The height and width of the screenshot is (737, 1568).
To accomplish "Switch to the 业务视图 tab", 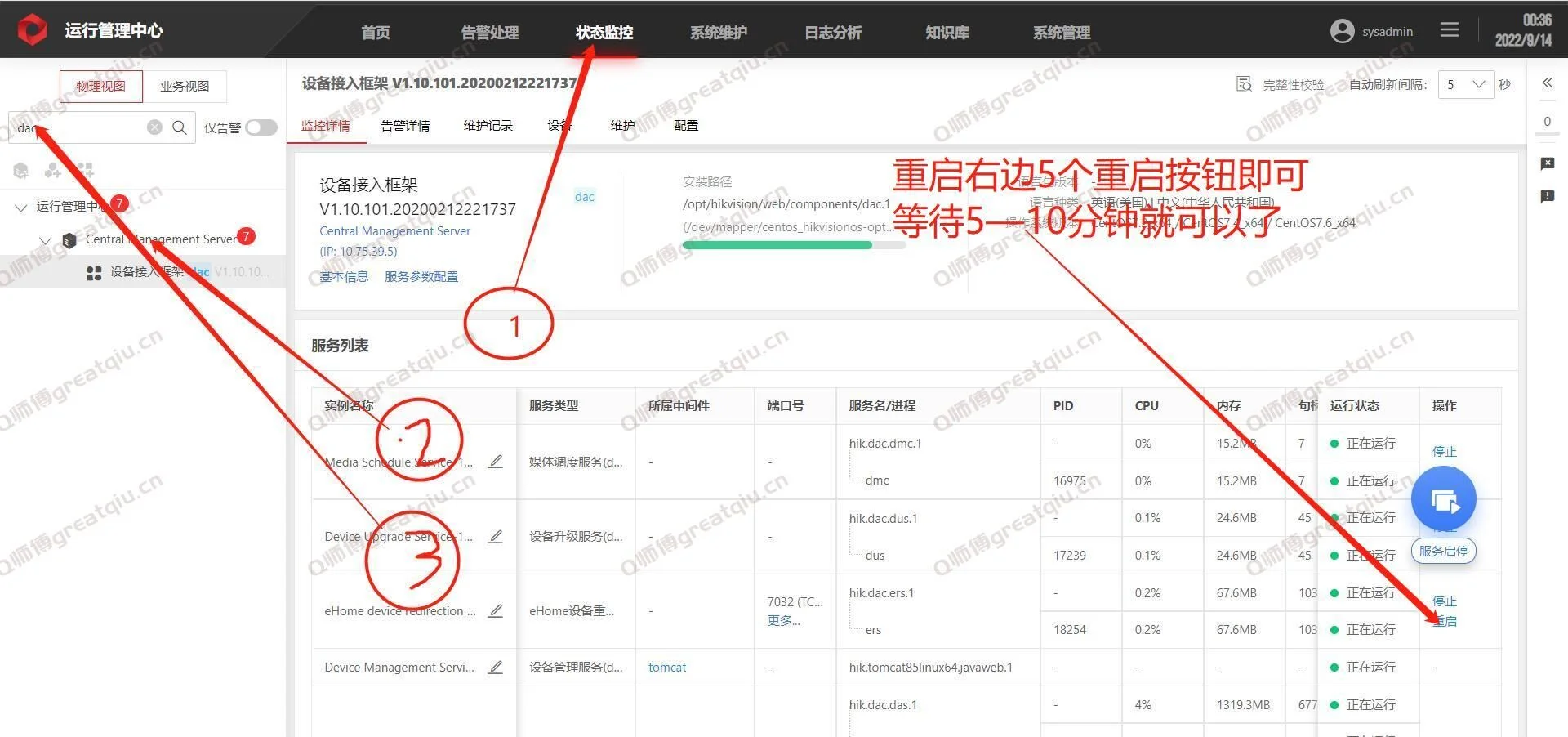I will click(185, 86).
